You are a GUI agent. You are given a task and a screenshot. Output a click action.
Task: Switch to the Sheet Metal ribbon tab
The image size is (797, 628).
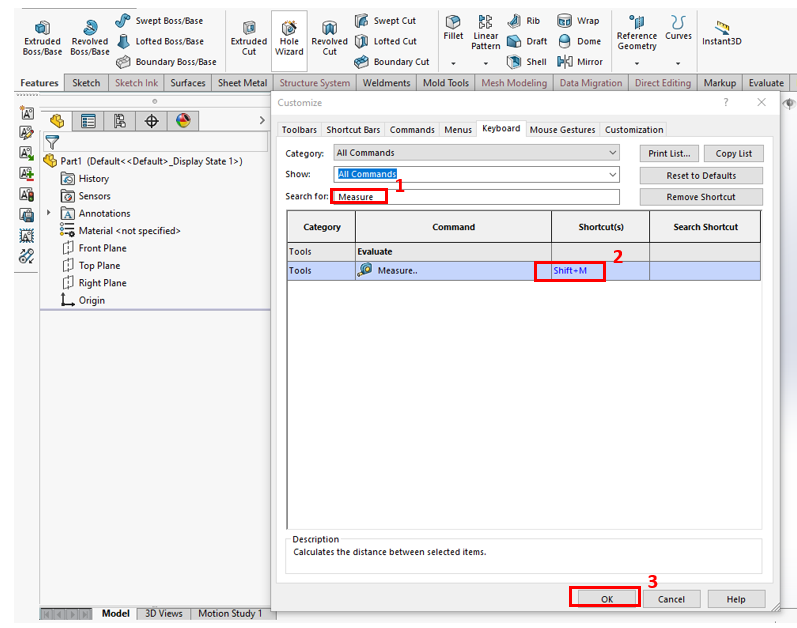(x=242, y=83)
